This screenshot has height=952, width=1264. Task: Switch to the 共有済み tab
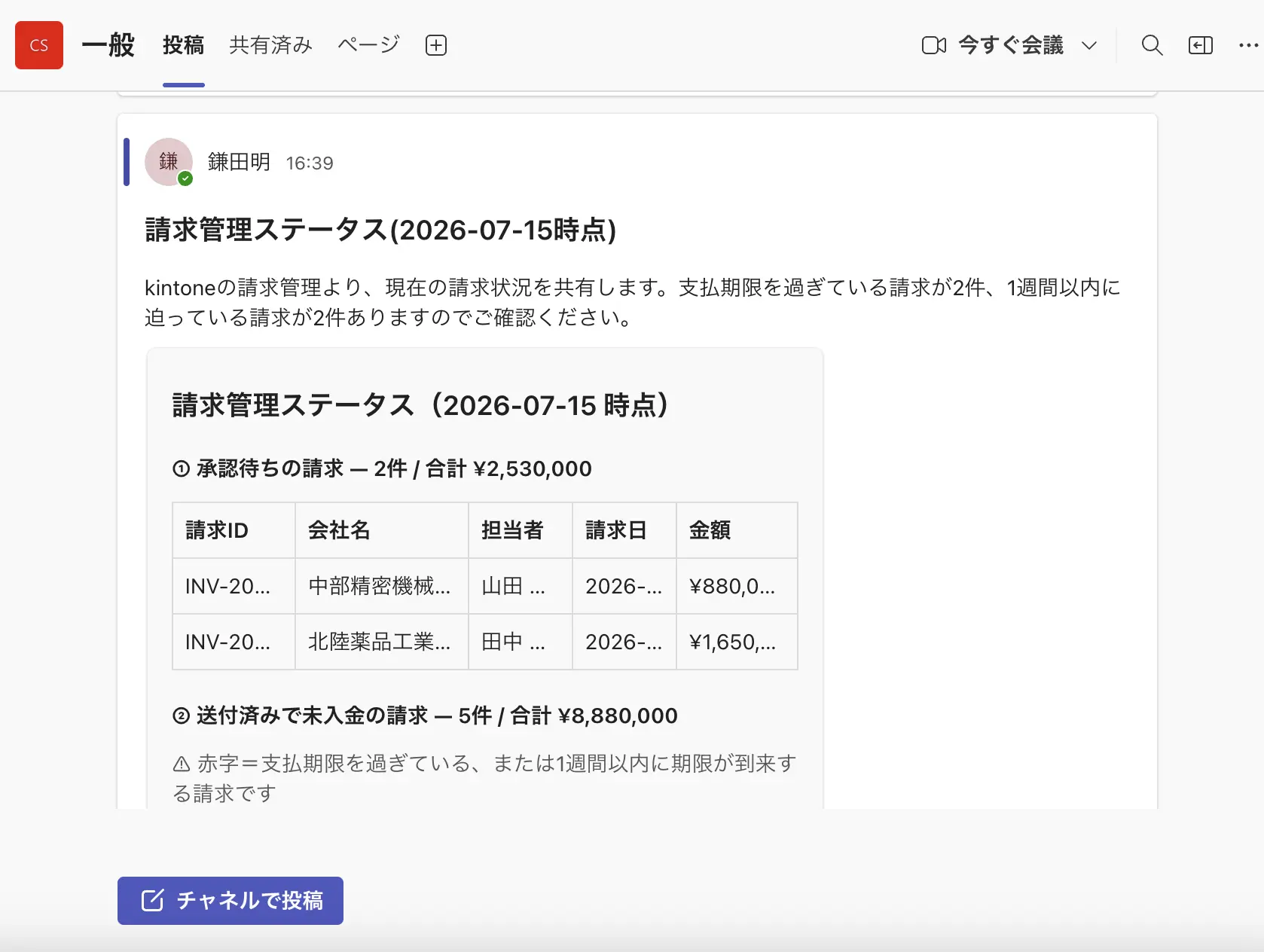pyautogui.click(x=270, y=45)
